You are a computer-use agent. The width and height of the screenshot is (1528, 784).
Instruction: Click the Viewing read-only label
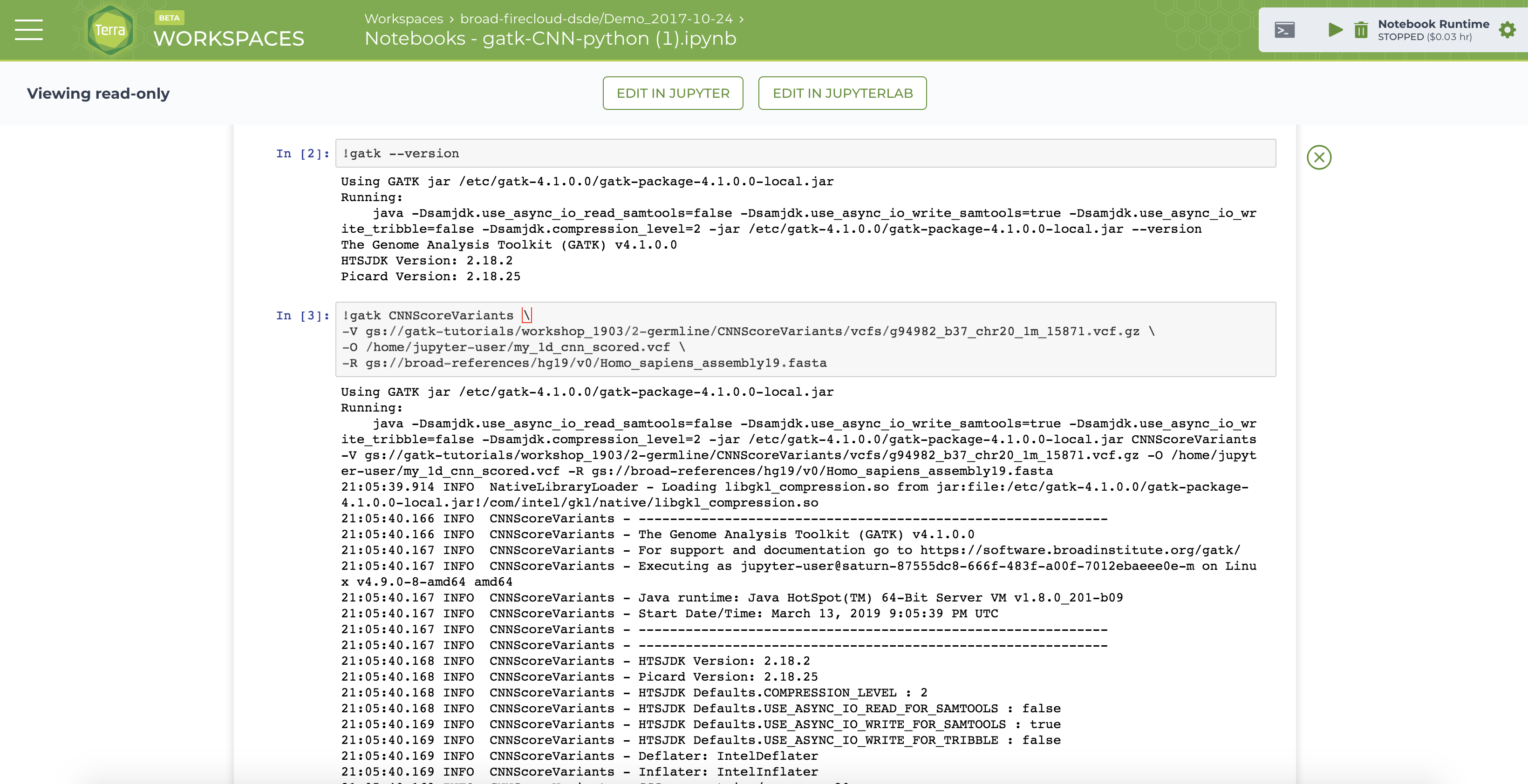[98, 93]
